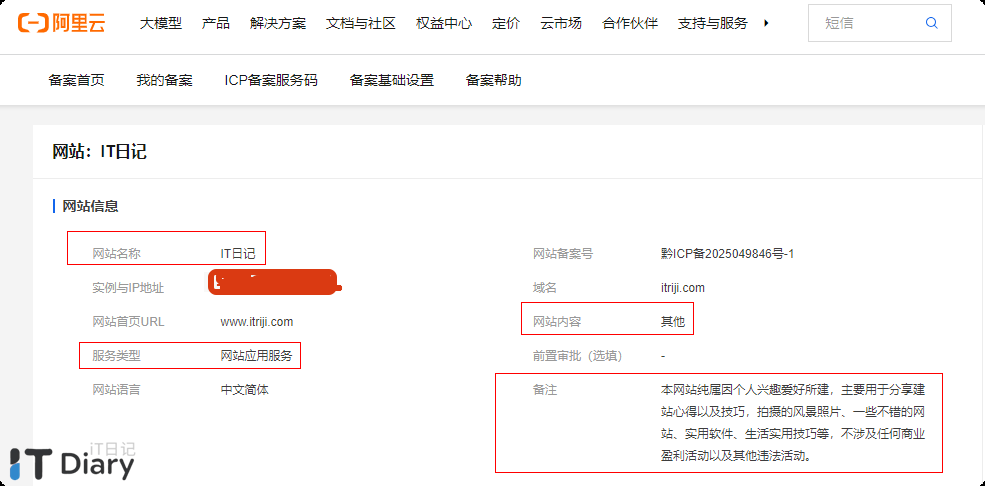
Task: Open the 定价 menu
Action: [506, 23]
